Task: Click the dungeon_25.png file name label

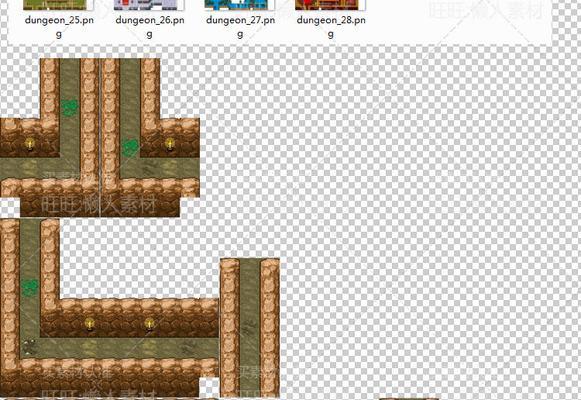Action: point(59,27)
